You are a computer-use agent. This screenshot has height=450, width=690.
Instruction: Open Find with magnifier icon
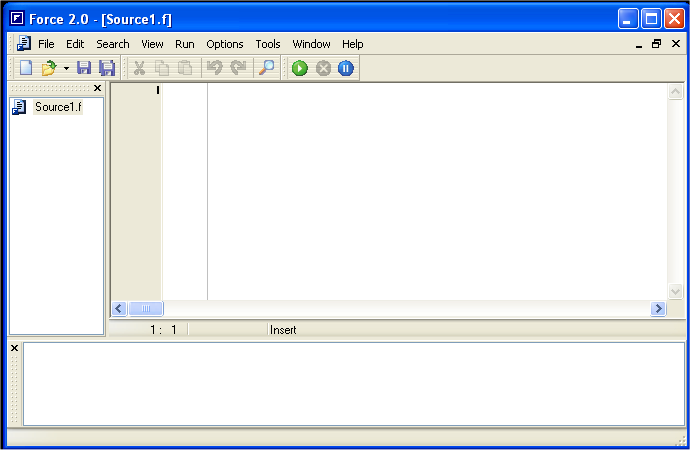[x=266, y=68]
